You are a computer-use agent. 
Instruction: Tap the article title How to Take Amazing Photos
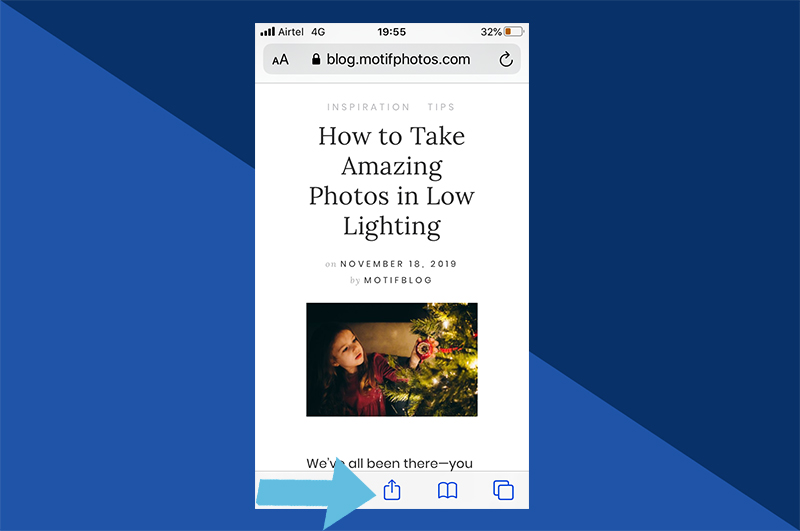[392, 181]
